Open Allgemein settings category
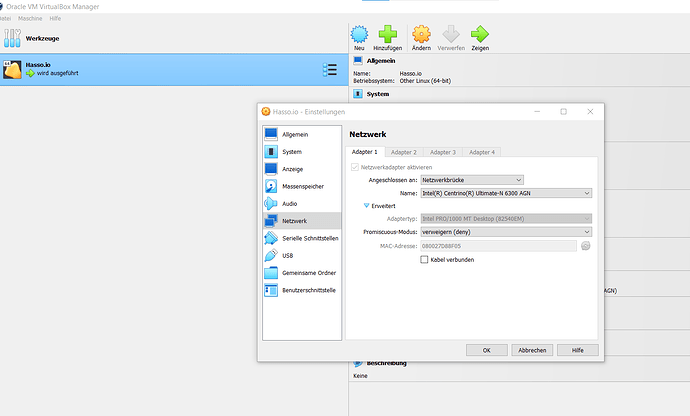The width and height of the screenshot is (690, 416). (302, 134)
